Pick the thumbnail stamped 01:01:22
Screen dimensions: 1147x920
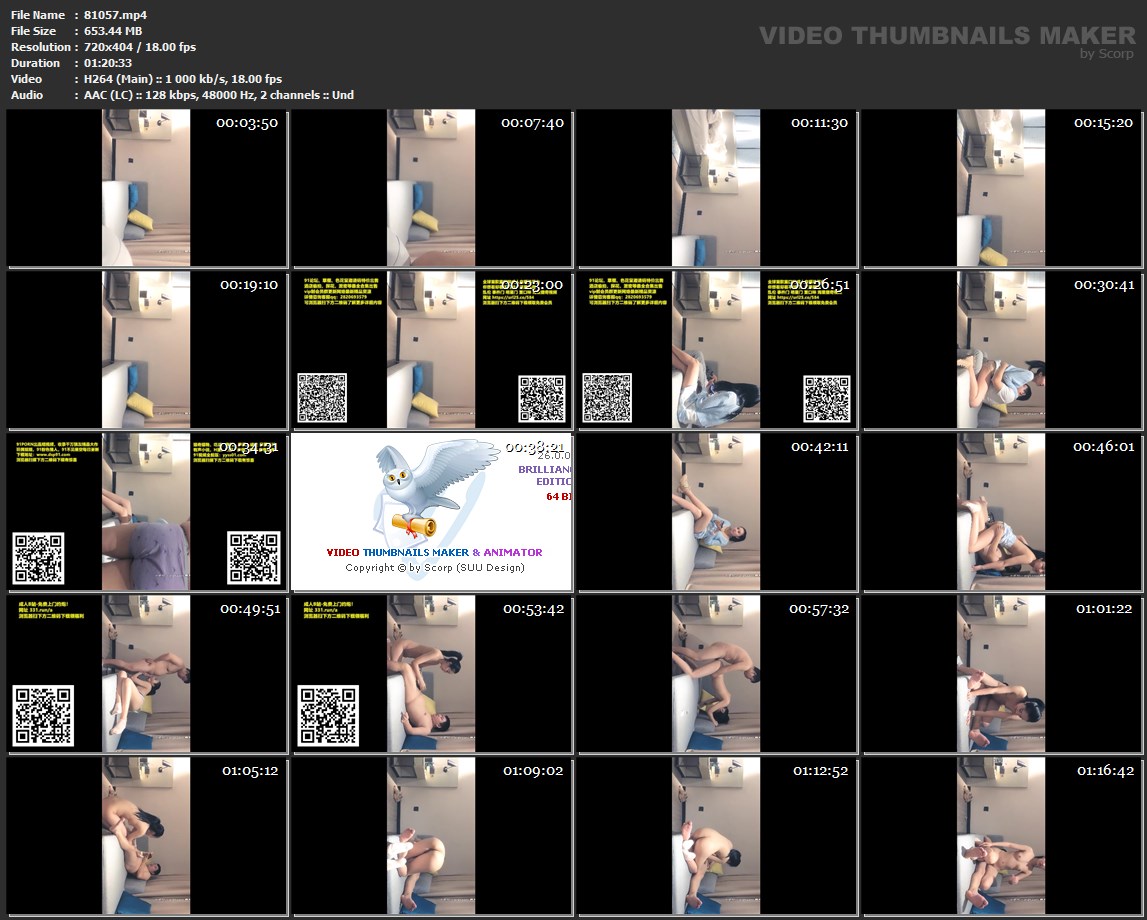(x=1001, y=674)
